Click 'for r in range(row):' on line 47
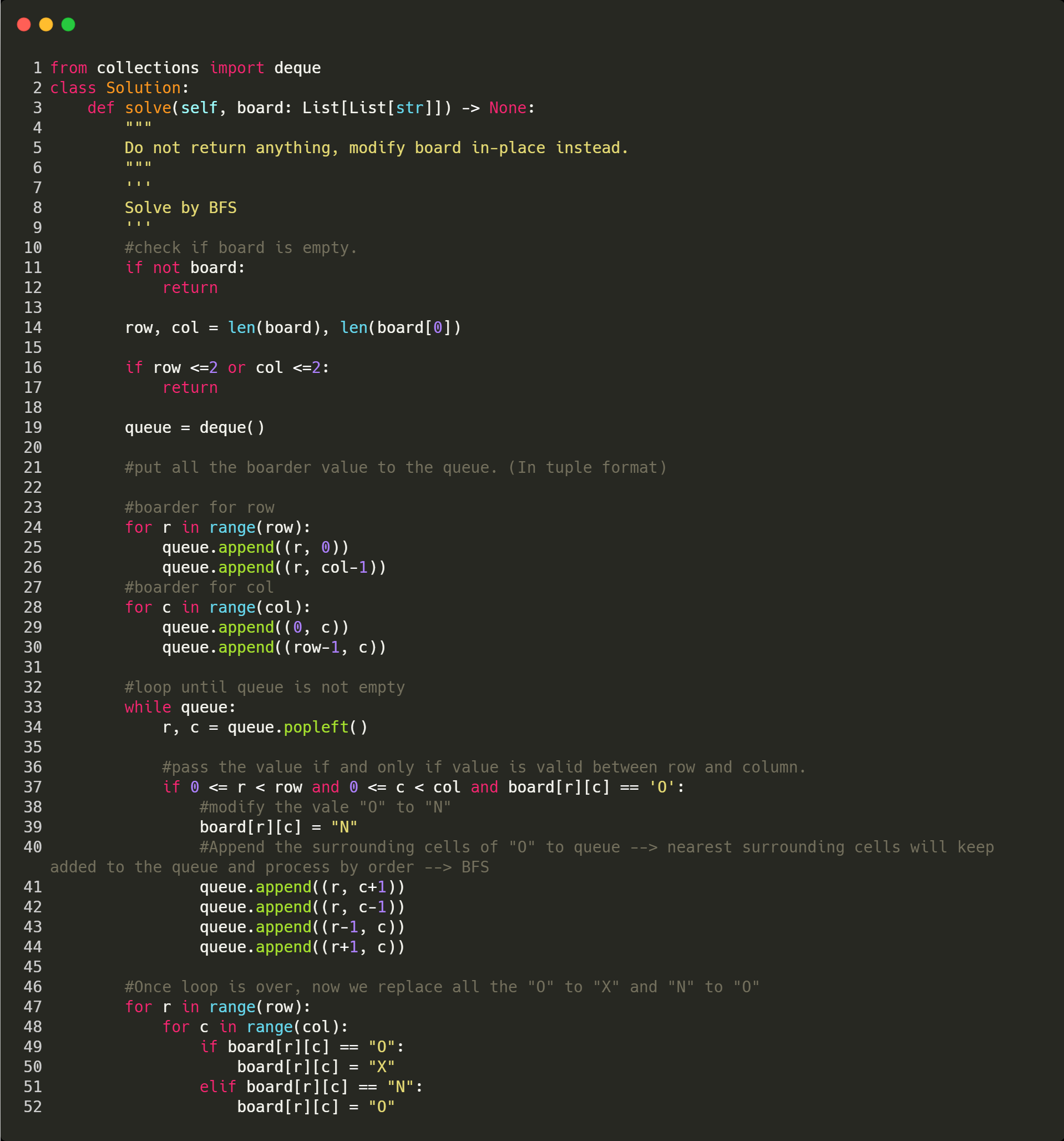The image size is (1064, 1141). click(218, 1007)
